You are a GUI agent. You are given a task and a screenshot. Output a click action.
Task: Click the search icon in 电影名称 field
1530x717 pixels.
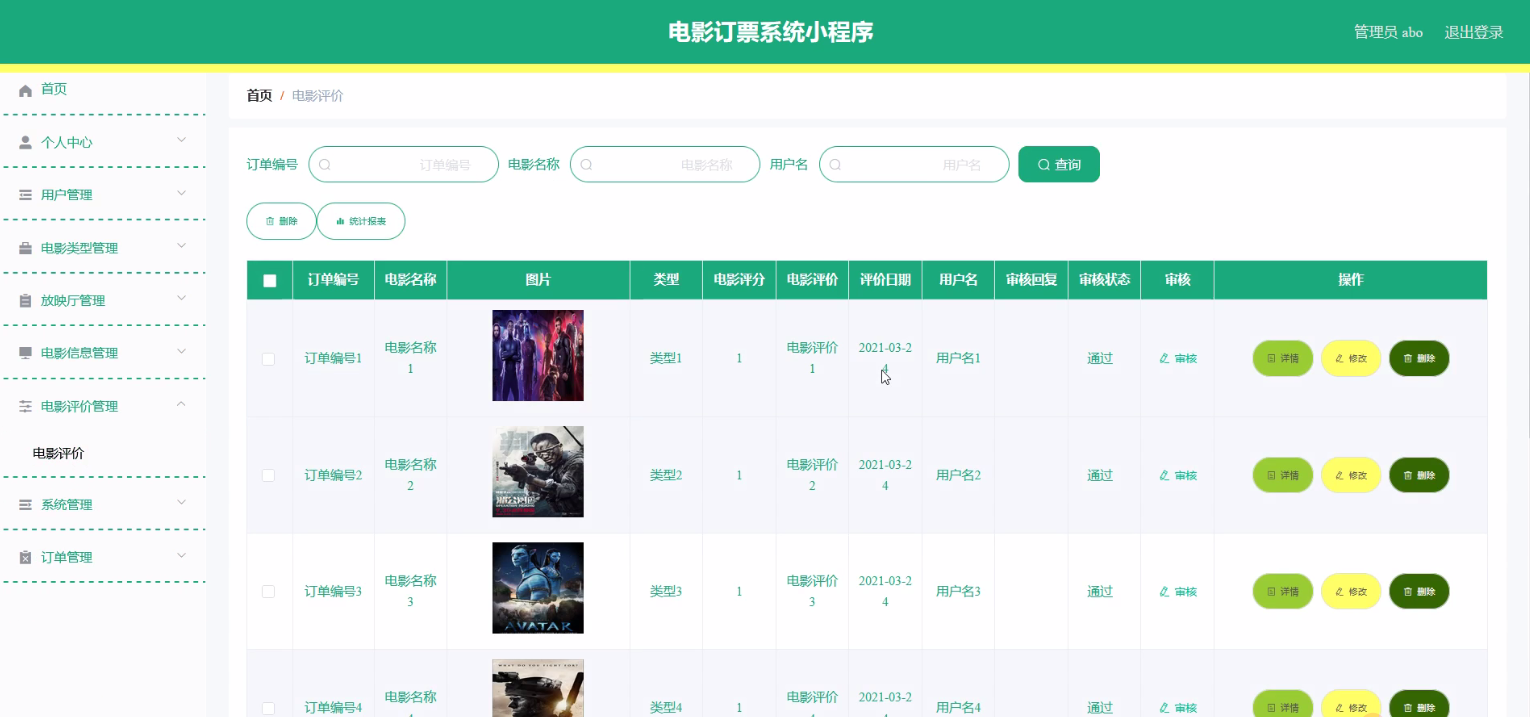pyautogui.click(x=586, y=165)
